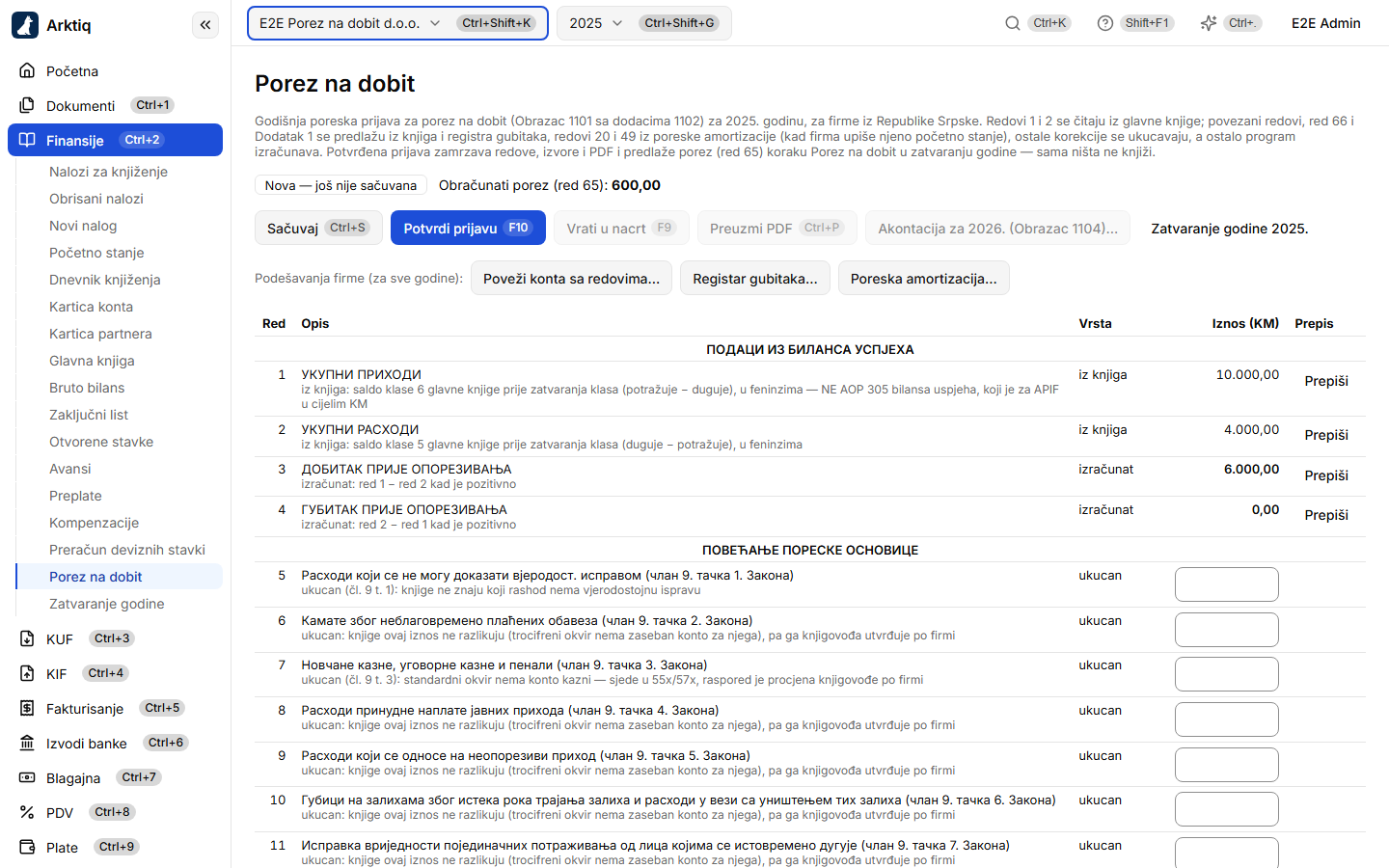The width and height of the screenshot is (1389, 868).
Task: Focus the amount field for row 5
Action: coord(1227,584)
